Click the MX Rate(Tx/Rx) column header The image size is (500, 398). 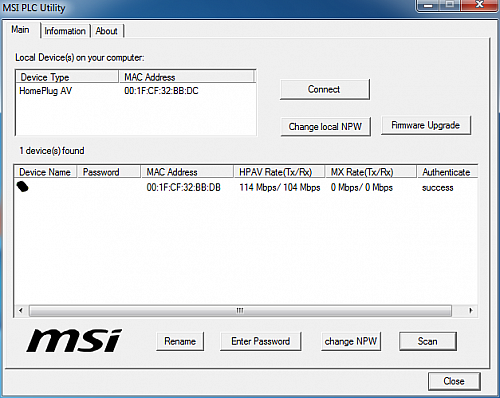click(371, 172)
